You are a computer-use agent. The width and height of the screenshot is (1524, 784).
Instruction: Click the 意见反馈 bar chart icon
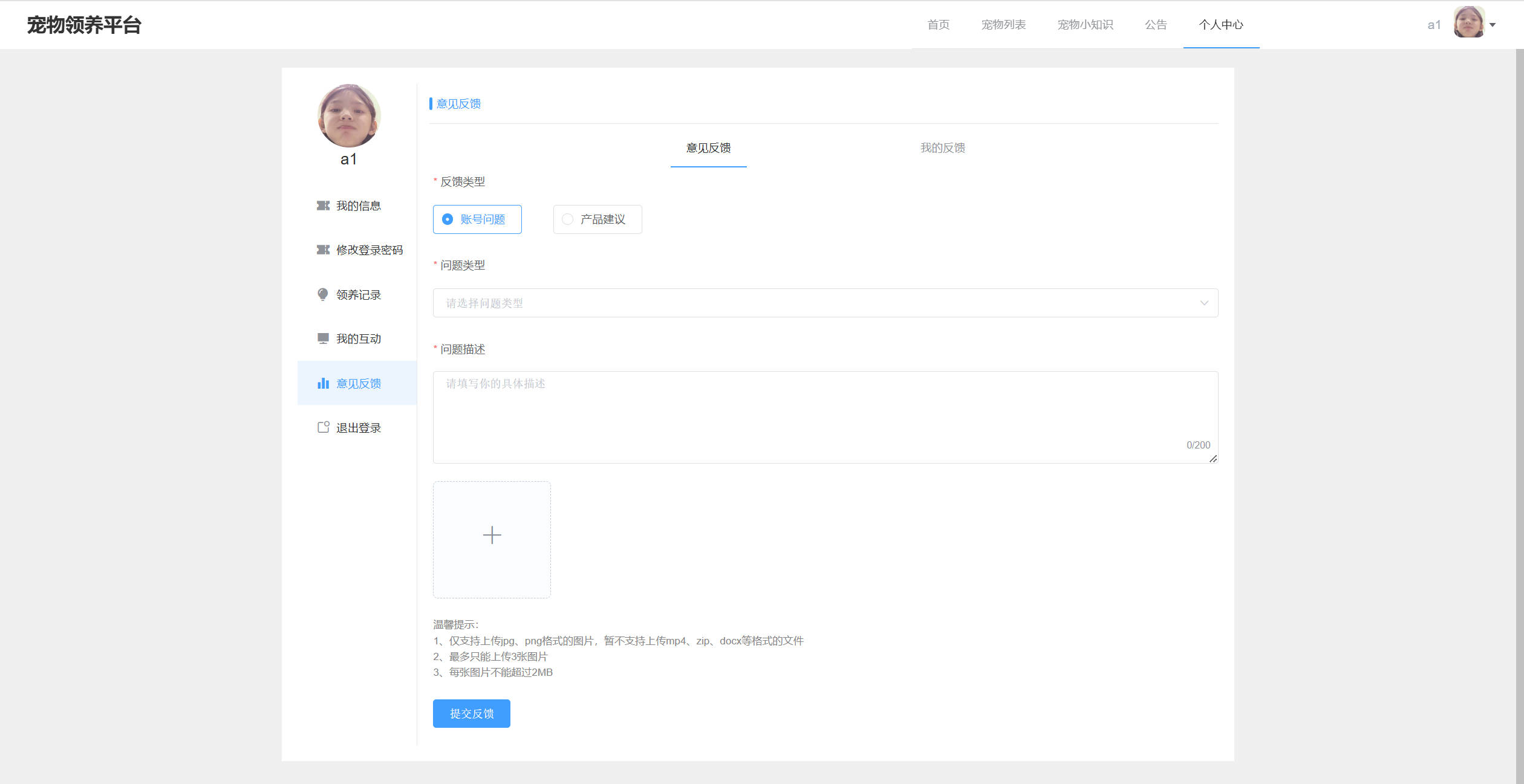click(x=323, y=383)
